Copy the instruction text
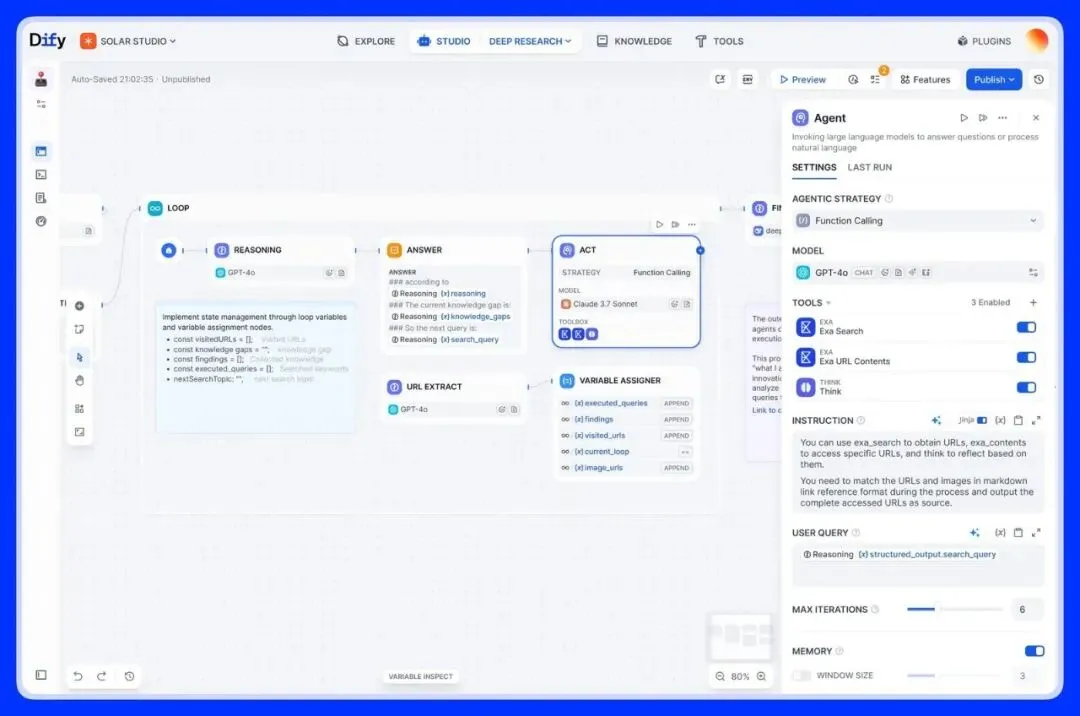1080x716 pixels. click(x=1018, y=420)
